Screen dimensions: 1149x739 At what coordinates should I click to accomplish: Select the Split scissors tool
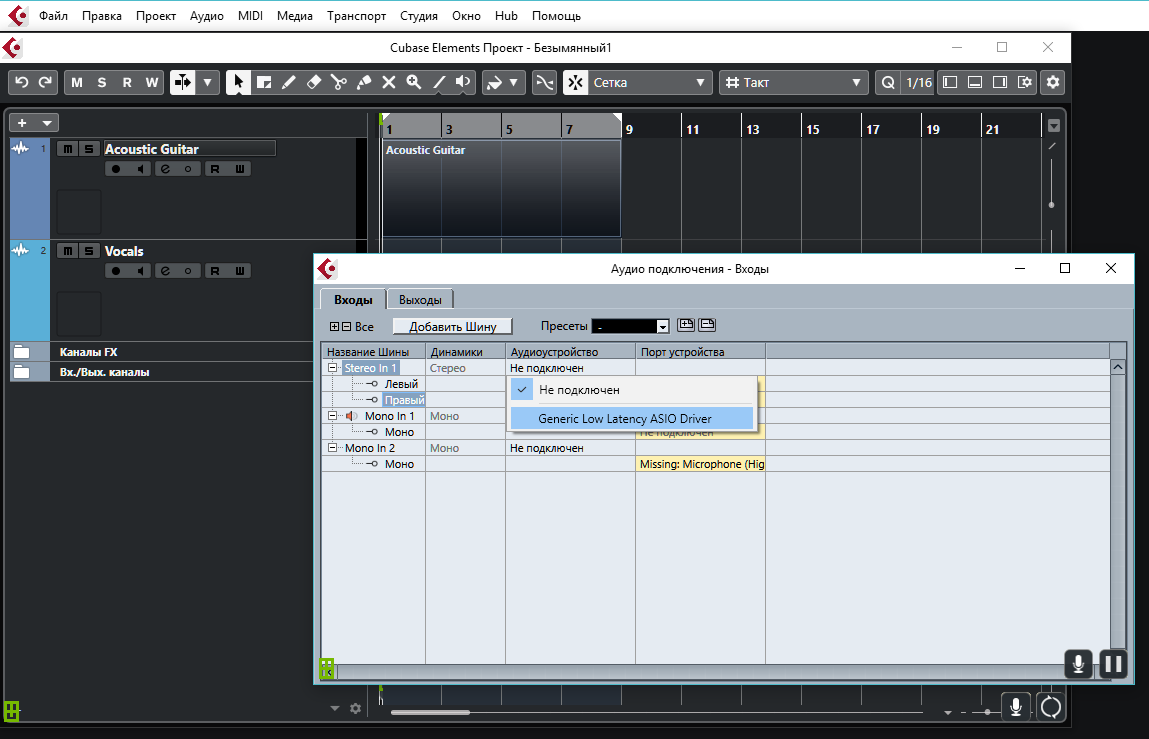339,82
